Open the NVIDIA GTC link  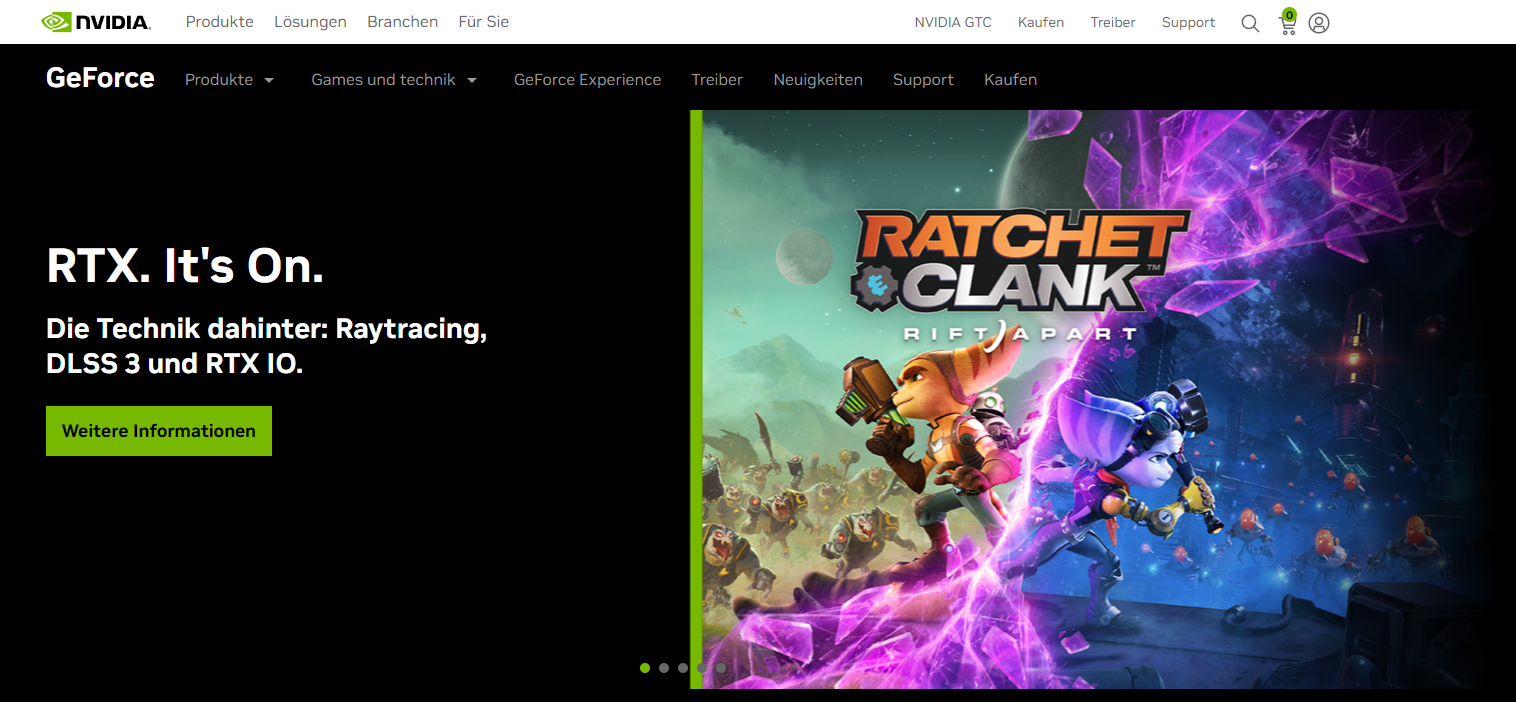(x=953, y=22)
